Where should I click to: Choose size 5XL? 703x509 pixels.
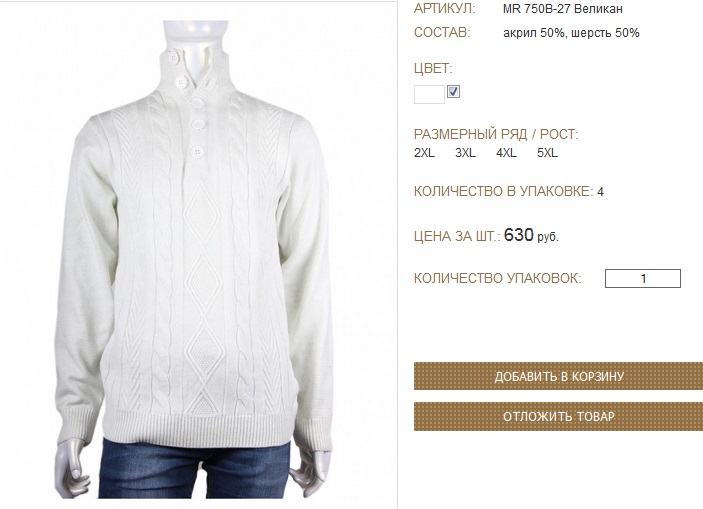click(547, 153)
